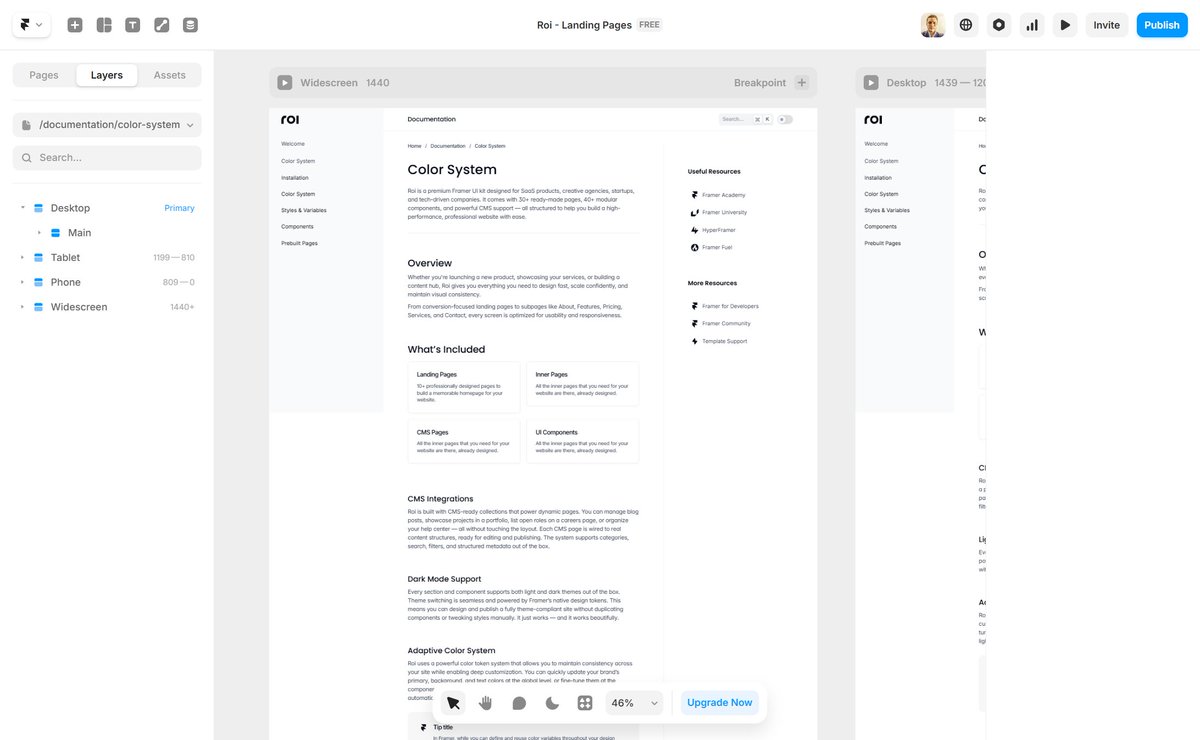Click the Landing Pages card
1200x740 pixels.
click(x=464, y=387)
